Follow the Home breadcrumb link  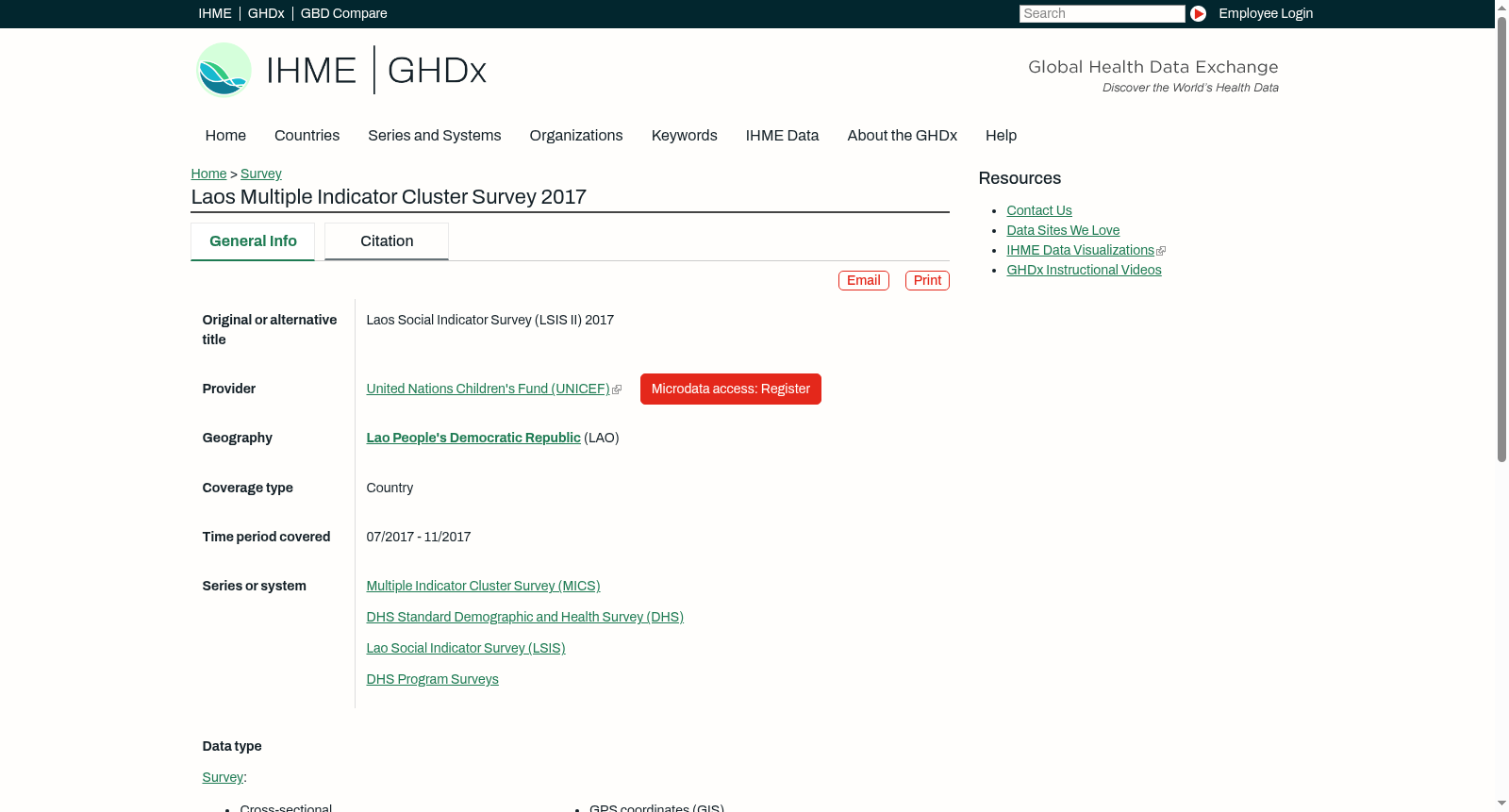208,174
